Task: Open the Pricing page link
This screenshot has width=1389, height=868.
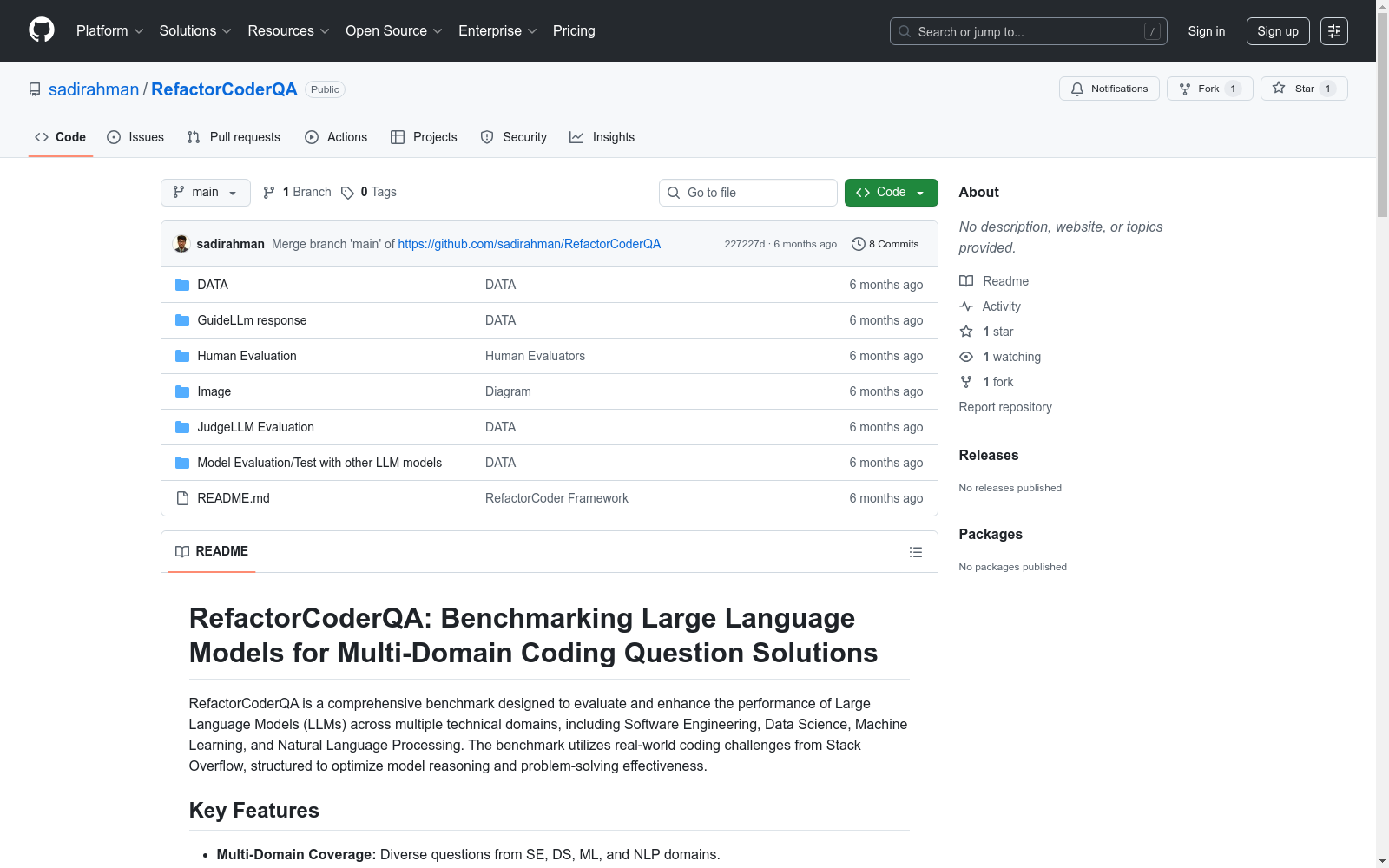Action: (x=574, y=31)
